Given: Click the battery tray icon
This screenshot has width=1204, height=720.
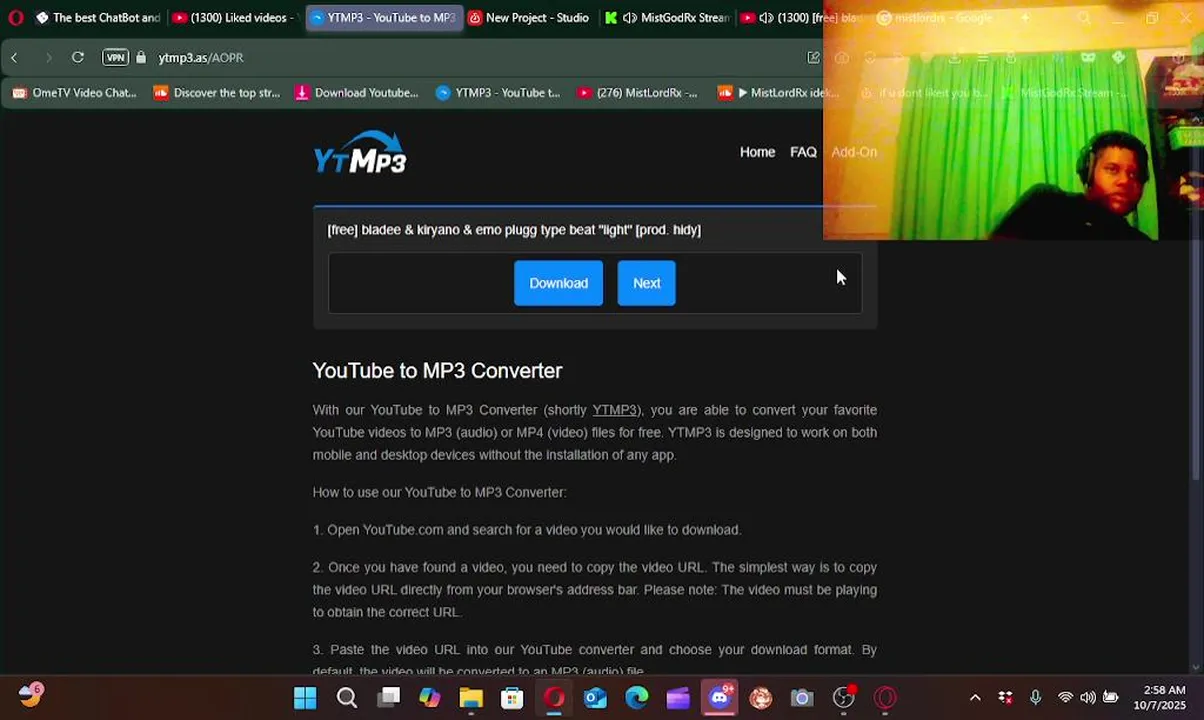Looking at the screenshot, I should [1110, 698].
